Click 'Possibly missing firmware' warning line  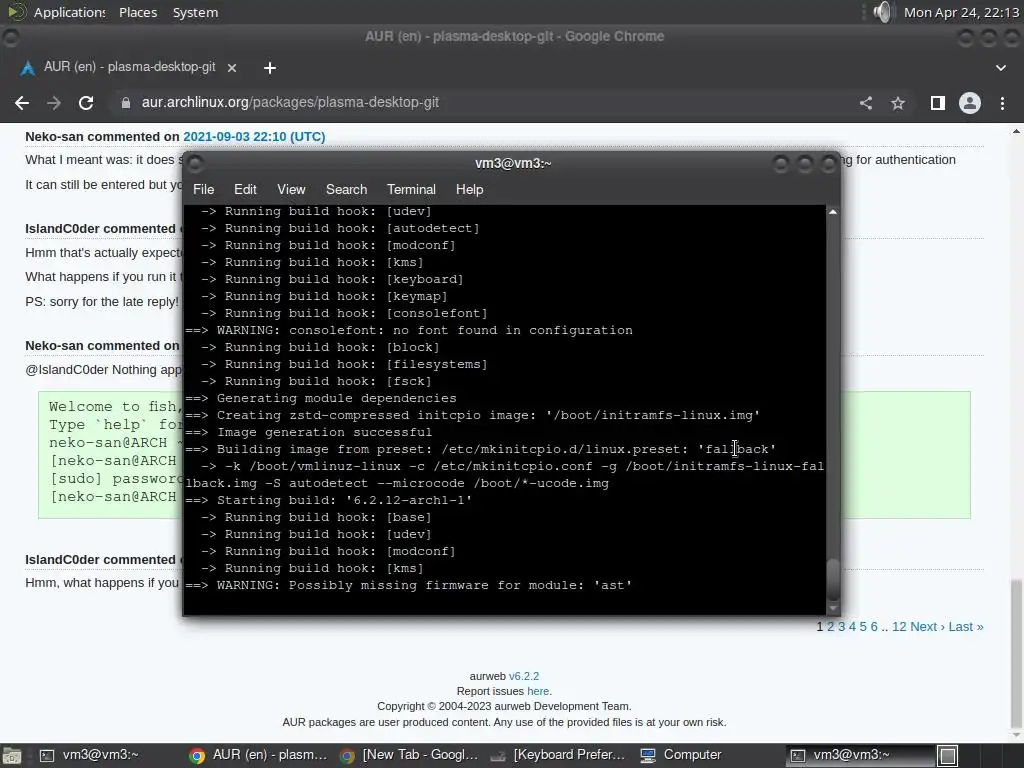pyautogui.click(x=409, y=585)
